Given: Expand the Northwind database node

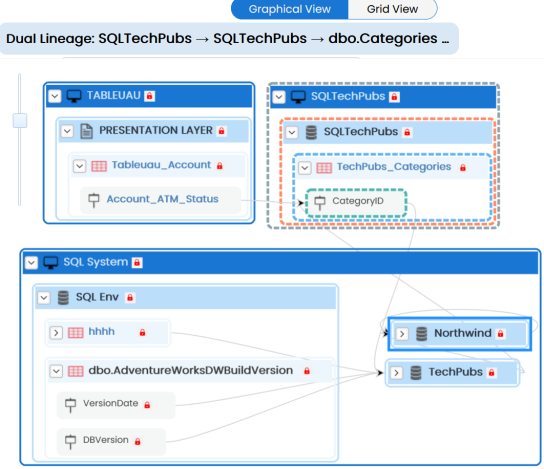Looking at the screenshot, I should coord(402,334).
